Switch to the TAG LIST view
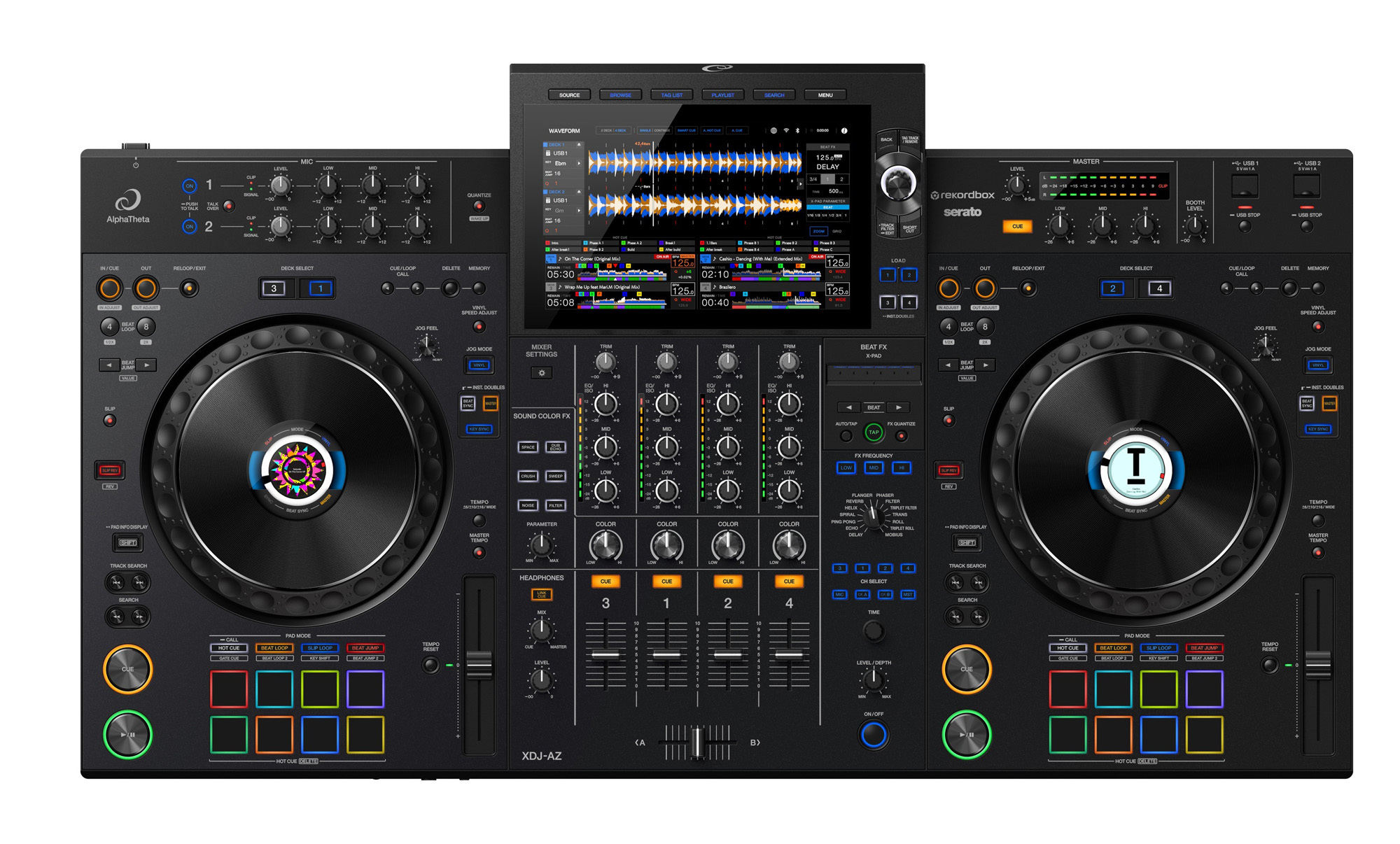The image size is (1400, 844). (672, 94)
